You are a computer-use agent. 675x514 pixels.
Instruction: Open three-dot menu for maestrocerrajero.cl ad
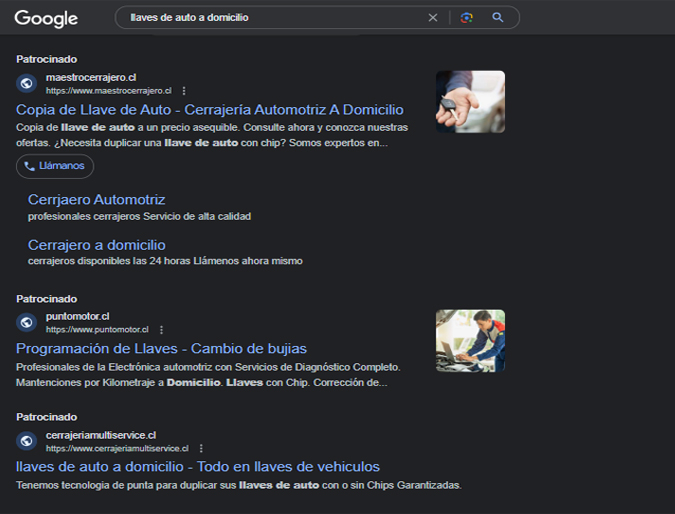(184, 91)
